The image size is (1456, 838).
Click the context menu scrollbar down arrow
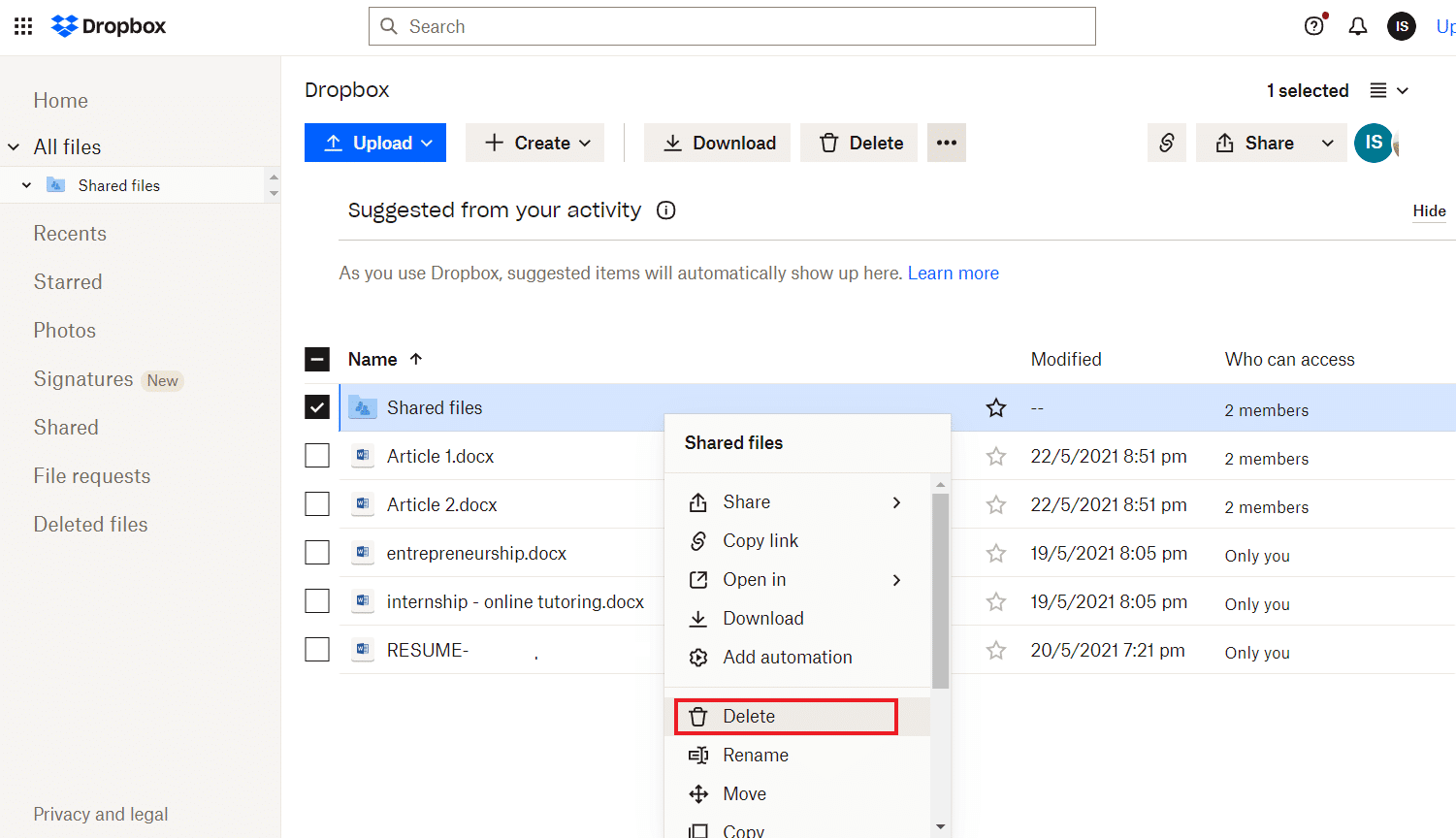[x=940, y=827]
